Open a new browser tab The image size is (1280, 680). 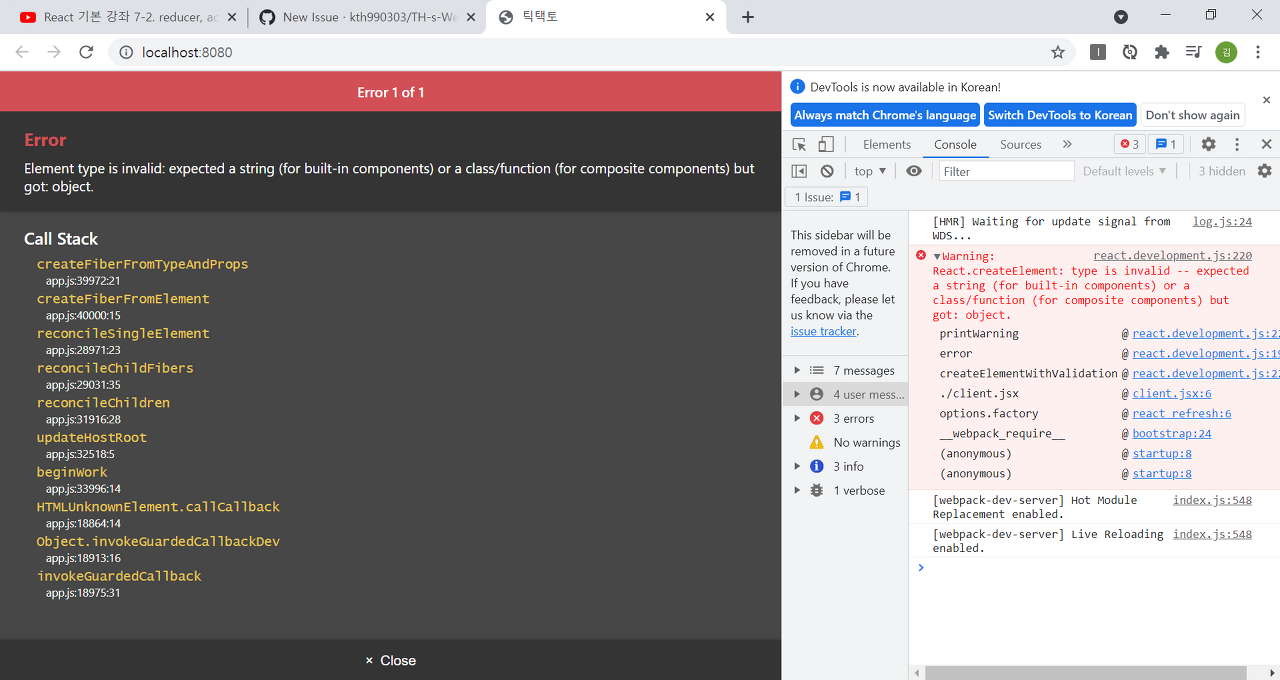tap(748, 17)
